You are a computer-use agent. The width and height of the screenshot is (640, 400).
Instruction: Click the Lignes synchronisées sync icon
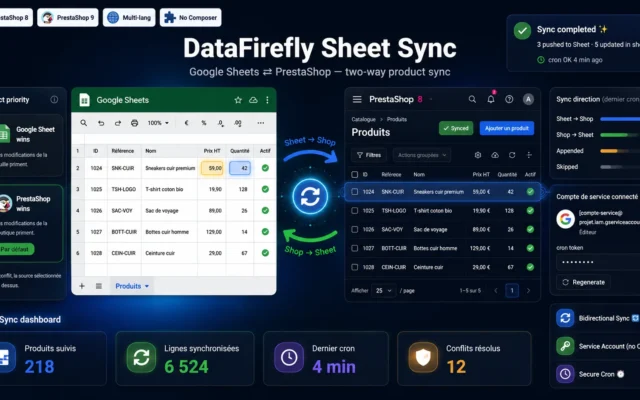(141, 358)
